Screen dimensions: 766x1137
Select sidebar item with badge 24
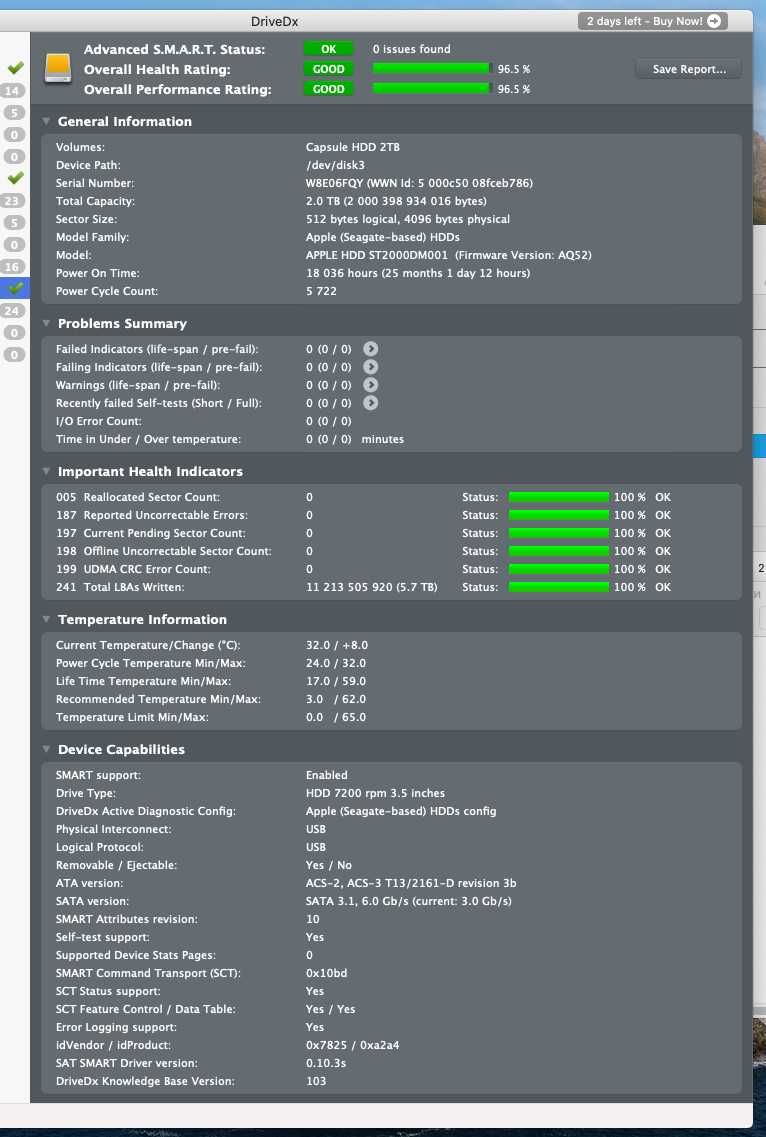(12, 310)
